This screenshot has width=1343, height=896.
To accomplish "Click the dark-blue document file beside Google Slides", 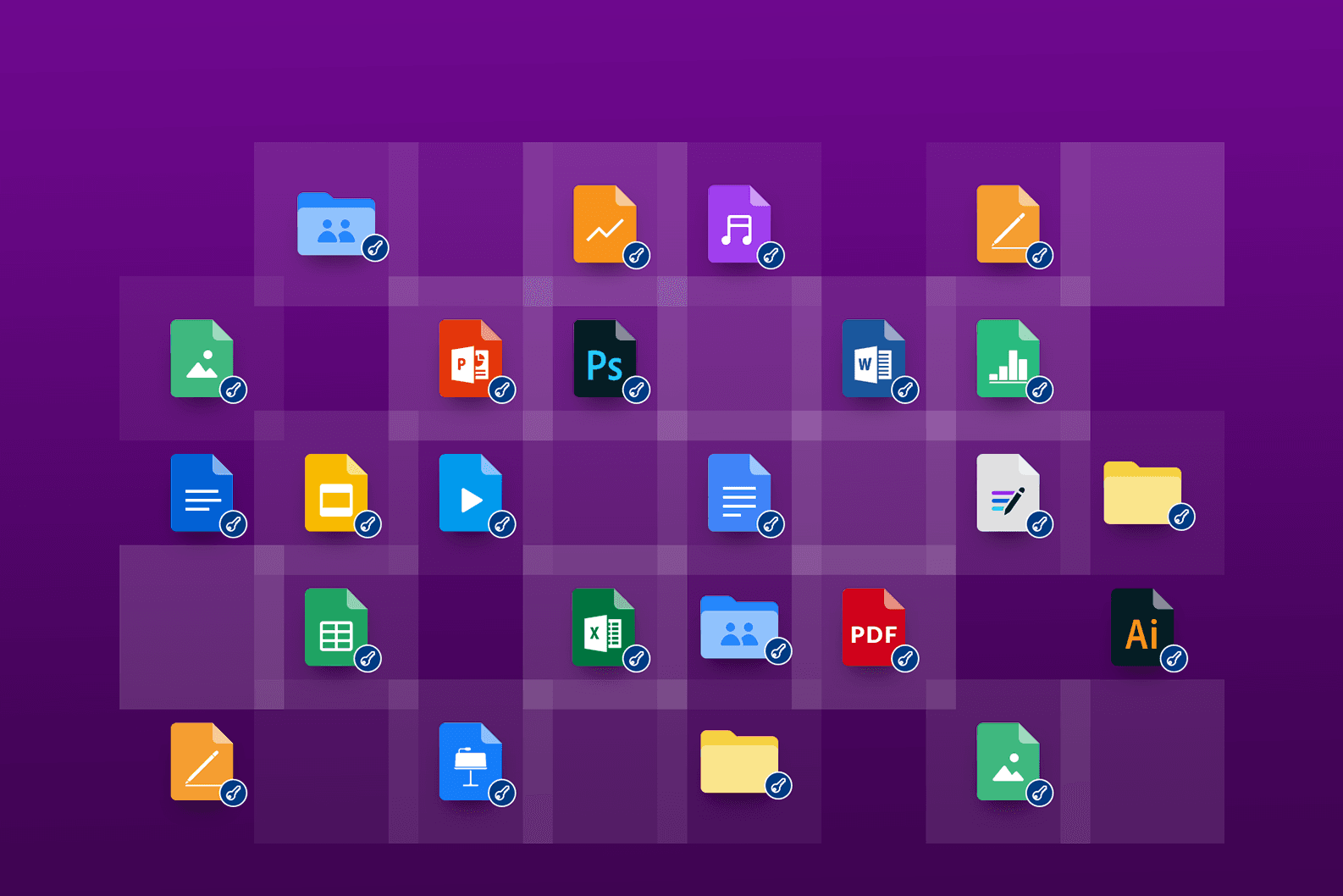I will [x=202, y=493].
